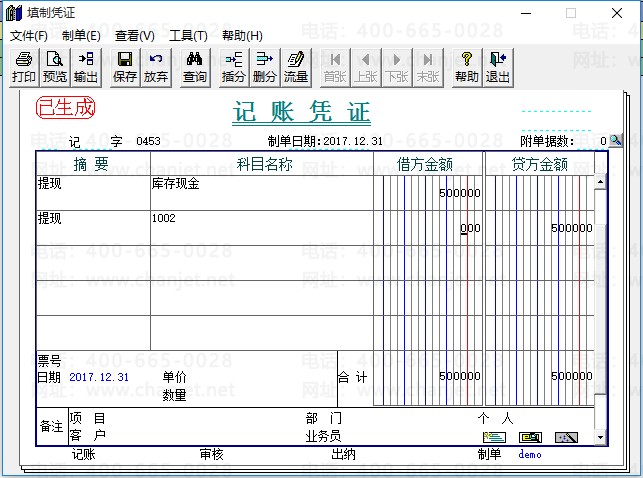The width and height of the screenshot is (643, 478).
Task: Click the 1002 account code cell
Action: coord(262,228)
